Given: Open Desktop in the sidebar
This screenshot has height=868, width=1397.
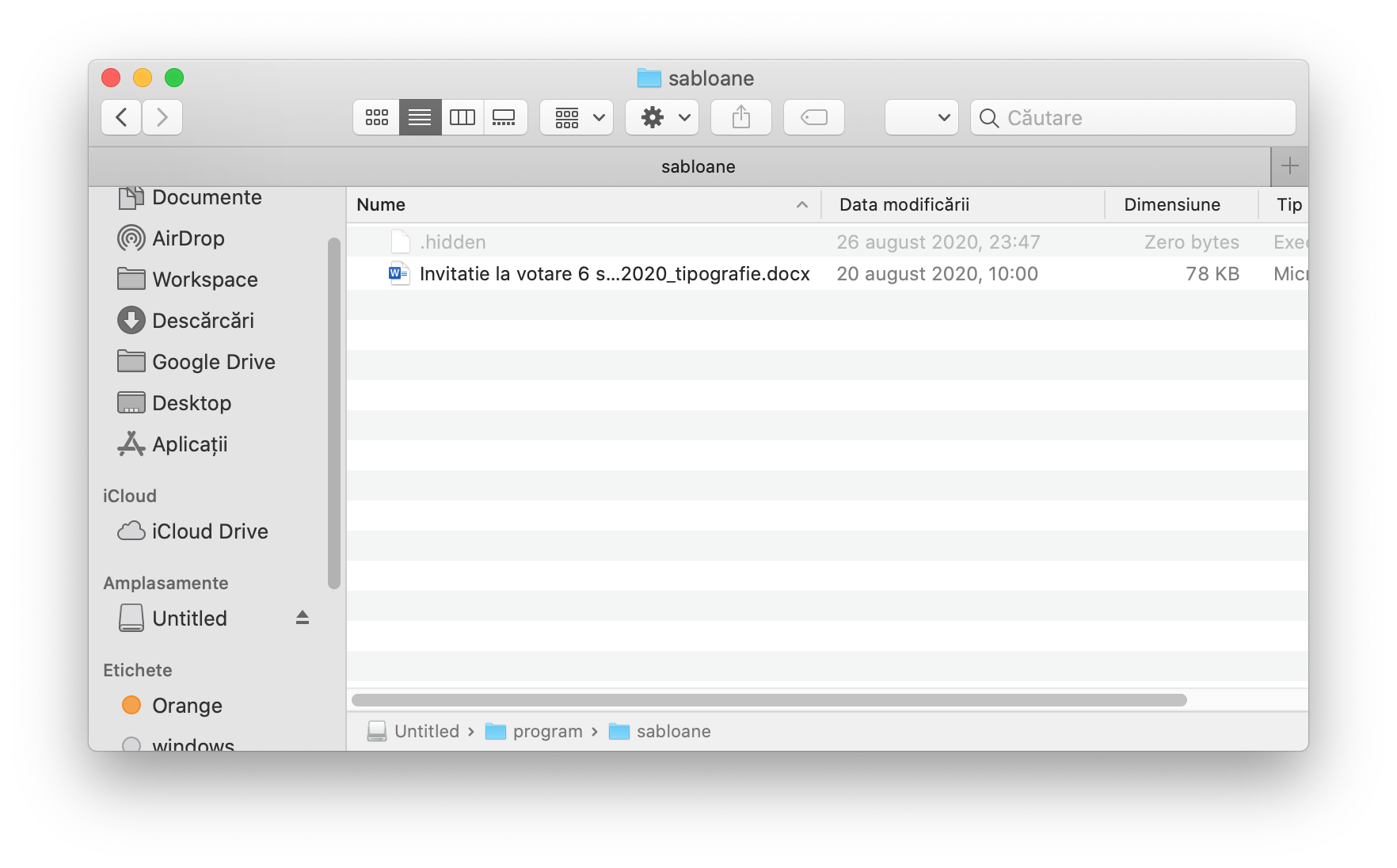Looking at the screenshot, I should tap(174, 403).
